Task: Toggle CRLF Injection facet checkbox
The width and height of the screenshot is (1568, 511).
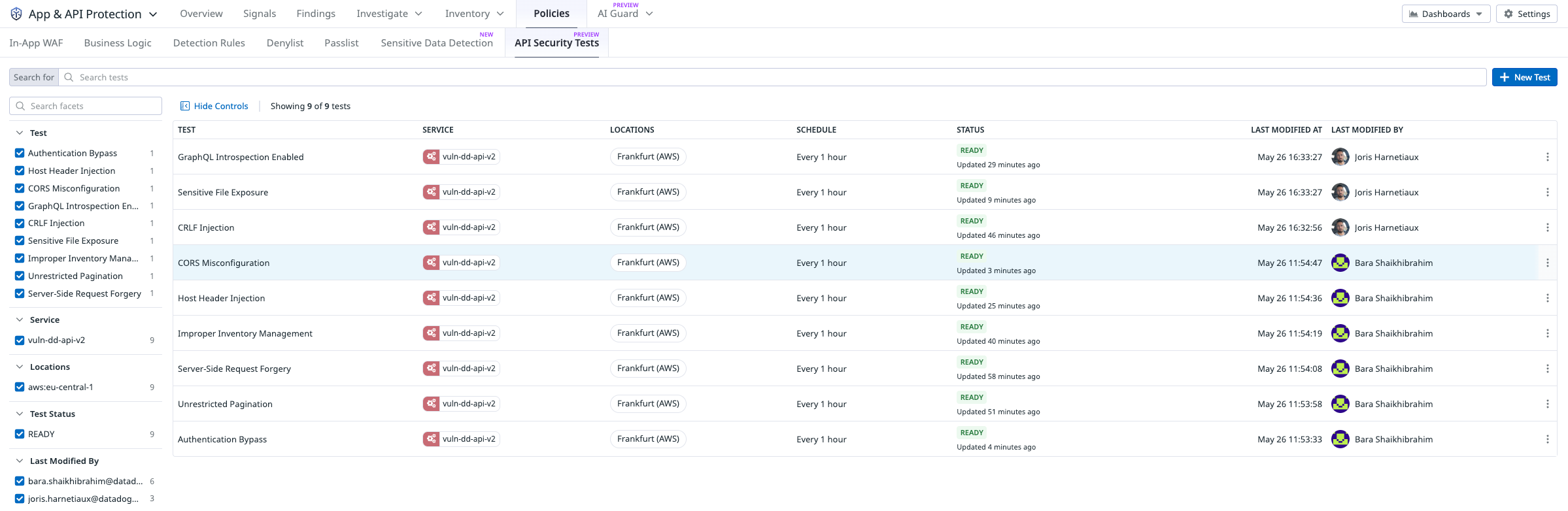Action: pos(20,223)
